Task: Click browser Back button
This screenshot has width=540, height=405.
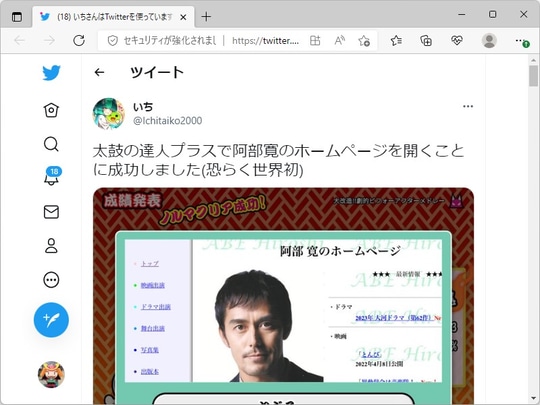Action: [x=20, y=41]
